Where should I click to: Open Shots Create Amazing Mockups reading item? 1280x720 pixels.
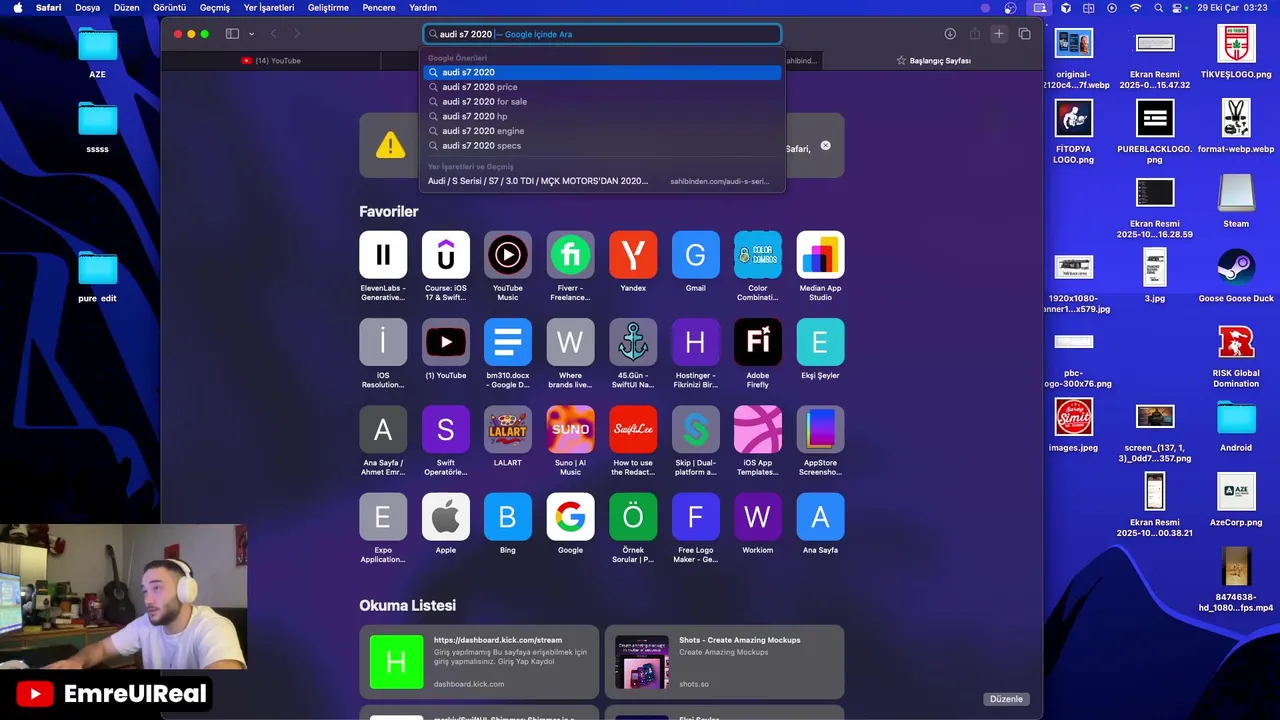pyautogui.click(x=724, y=662)
